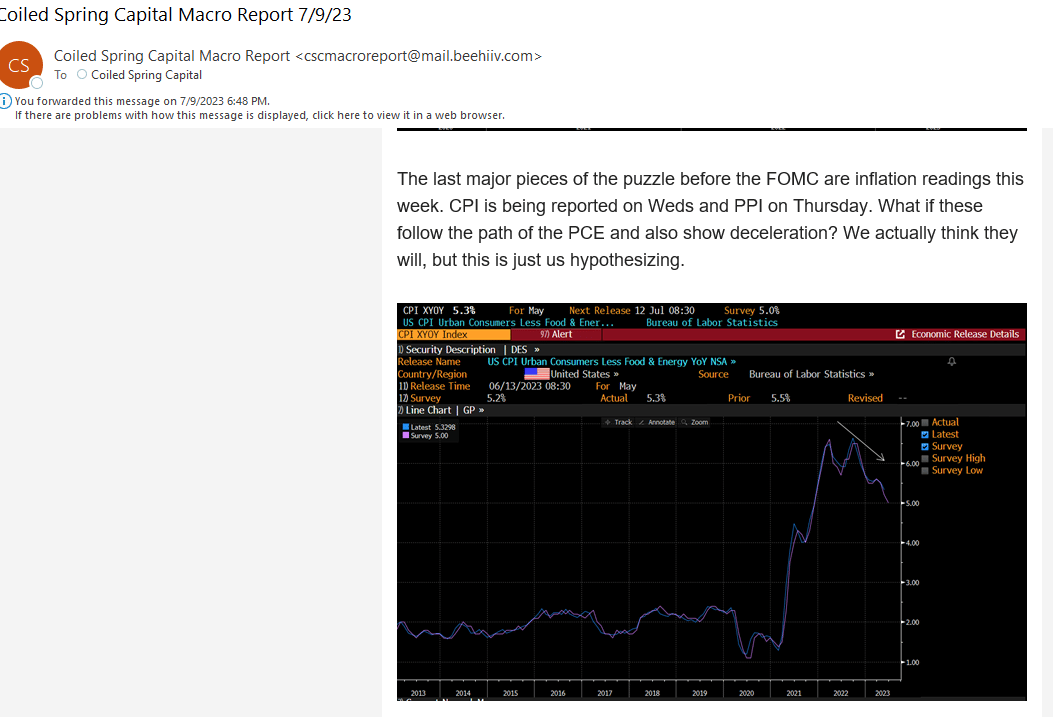This screenshot has width=1053, height=717.
Task: Select the Annotate tool in chart toolbar
Action: tap(657, 422)
